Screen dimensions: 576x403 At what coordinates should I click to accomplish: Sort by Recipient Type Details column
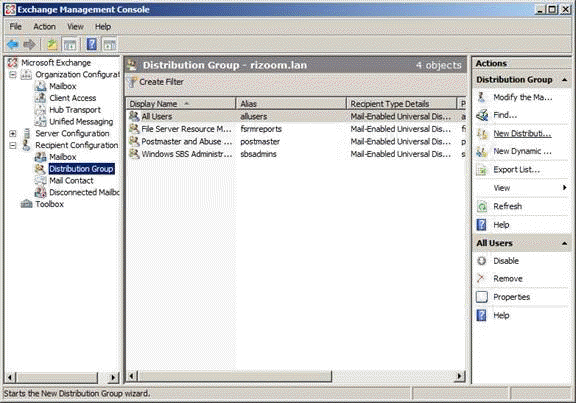402,104
